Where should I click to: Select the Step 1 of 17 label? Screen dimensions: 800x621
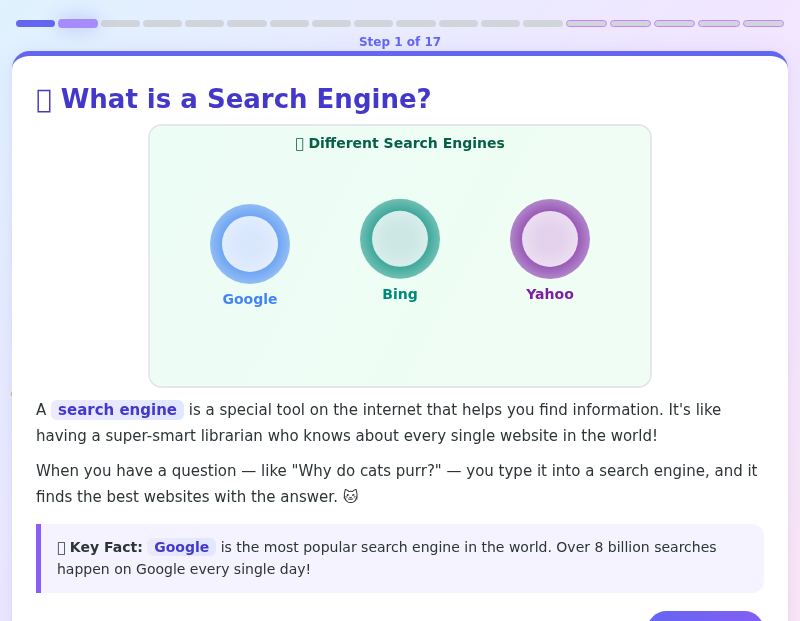point(399,42)
